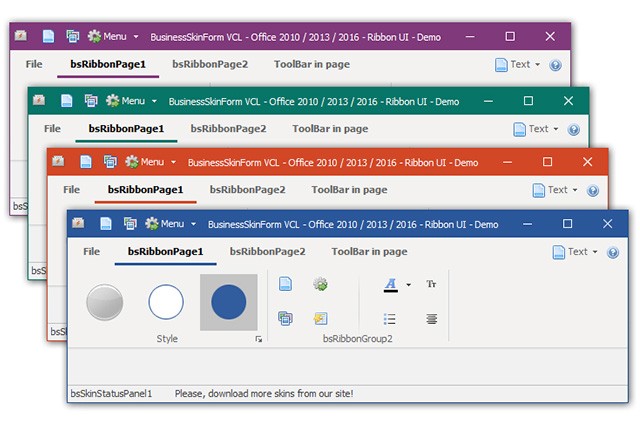Switch to bsRibbonPage2 in orange window
Viewport: 640px width, 427px height.
[247, 189]
